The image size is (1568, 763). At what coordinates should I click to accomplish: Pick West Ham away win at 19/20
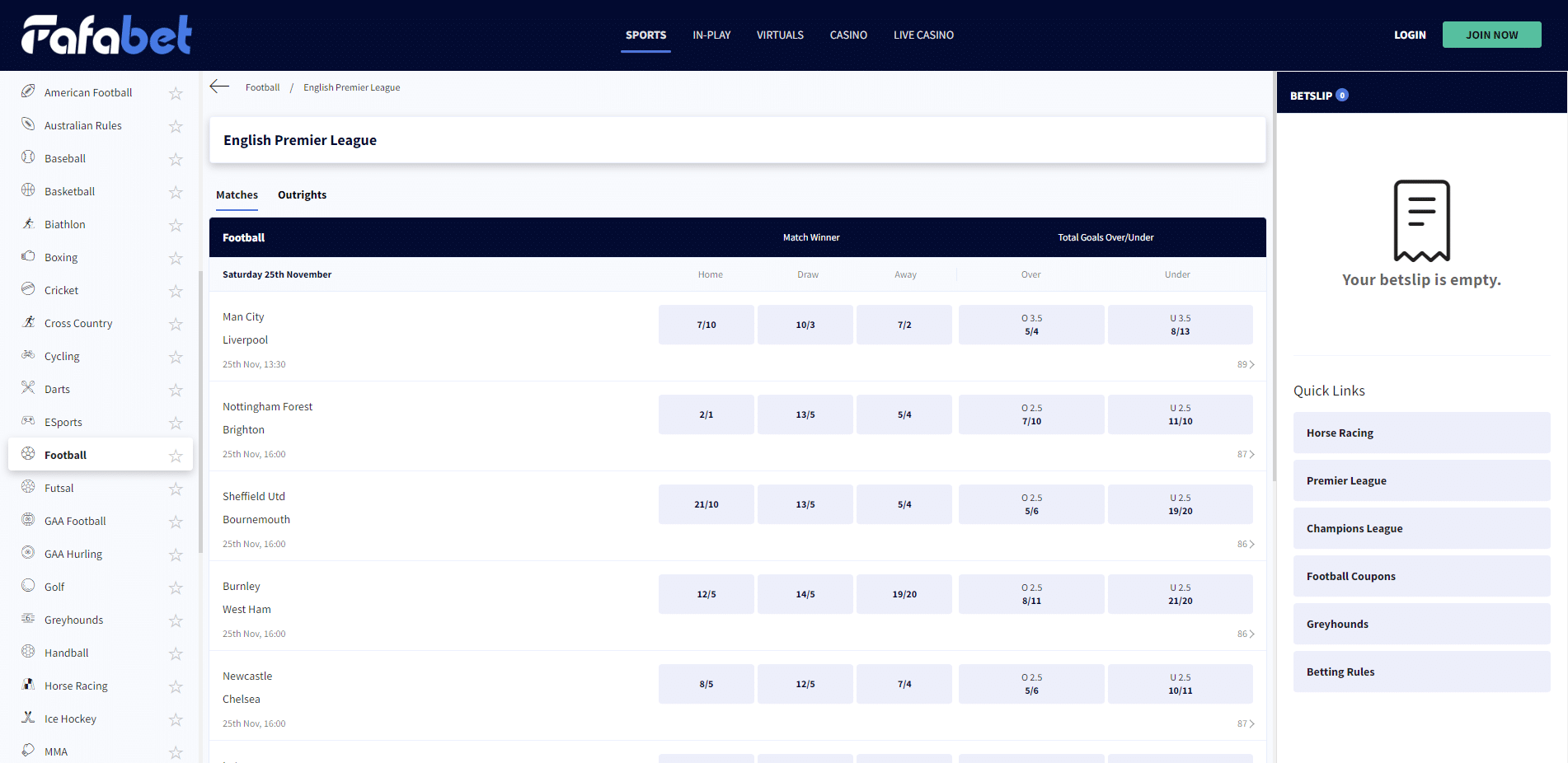[904, 594]
